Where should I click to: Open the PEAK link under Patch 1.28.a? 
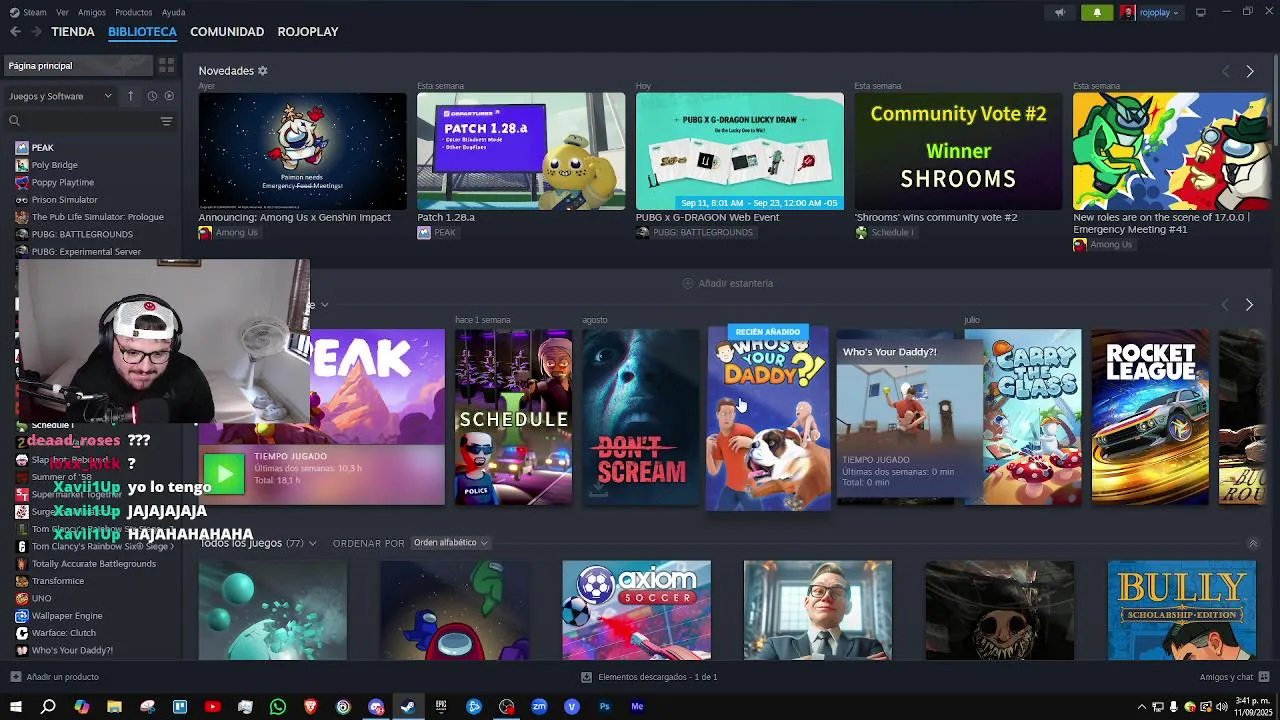click(x=437, y=233)
